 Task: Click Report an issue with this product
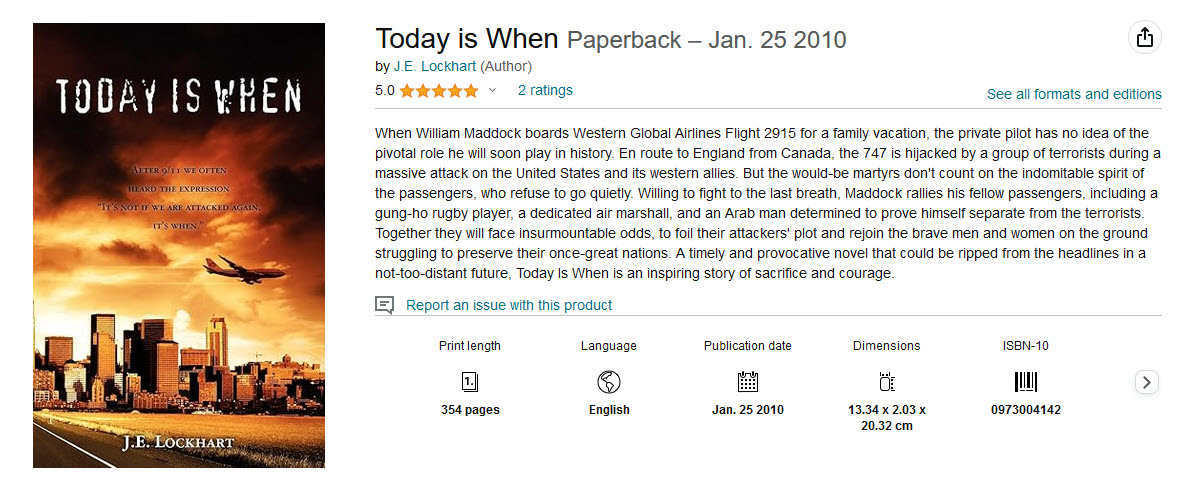pyautogui.click(x=509, y=305)
